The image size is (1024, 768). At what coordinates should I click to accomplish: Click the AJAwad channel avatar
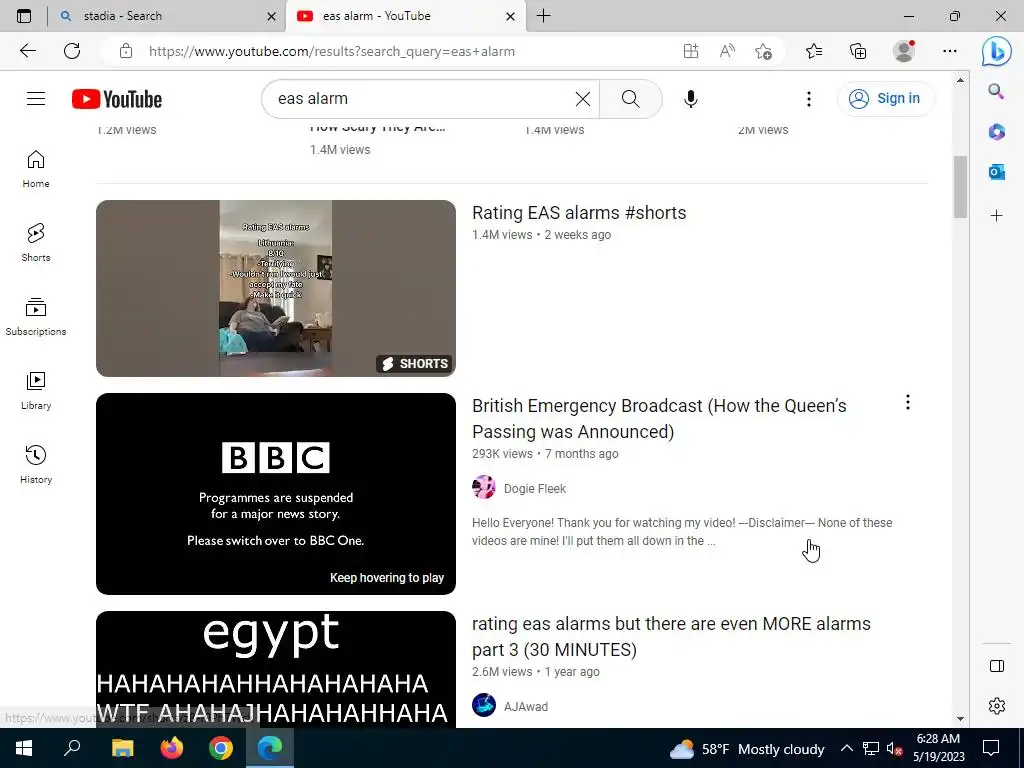[x=484, y=705]
